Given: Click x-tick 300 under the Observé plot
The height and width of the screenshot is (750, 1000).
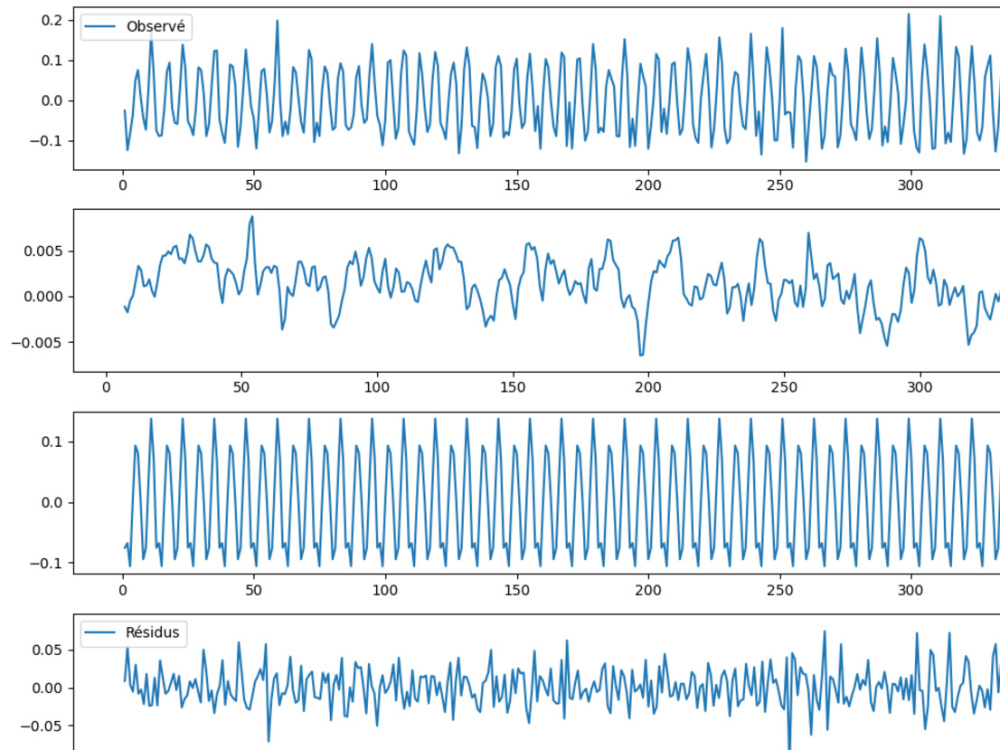Looking at the screenshot, I should point(910,186).
